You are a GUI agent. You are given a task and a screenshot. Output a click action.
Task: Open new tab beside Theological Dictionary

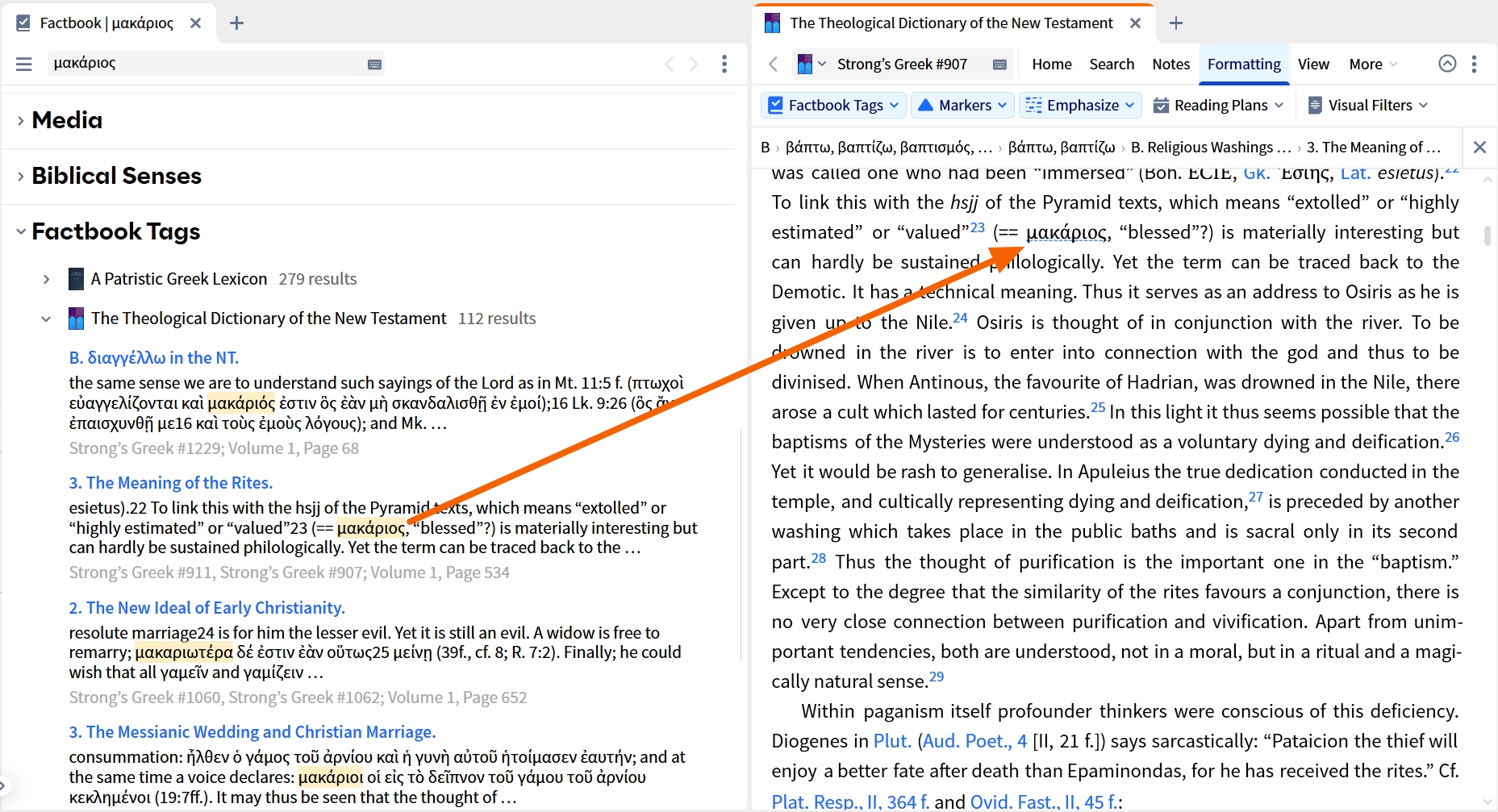coord(1176,23)
